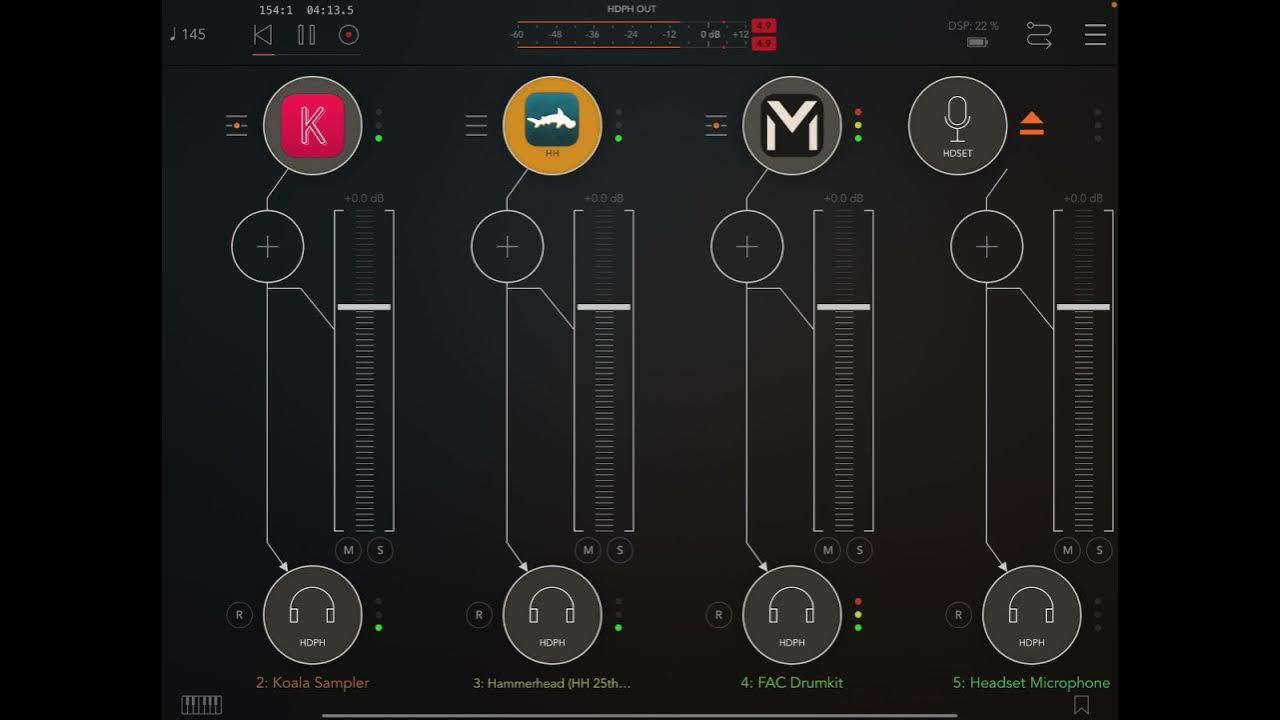Eject the headset microphone input
The height and width of the screenshot is (720, 1280).
(1032, 124)
